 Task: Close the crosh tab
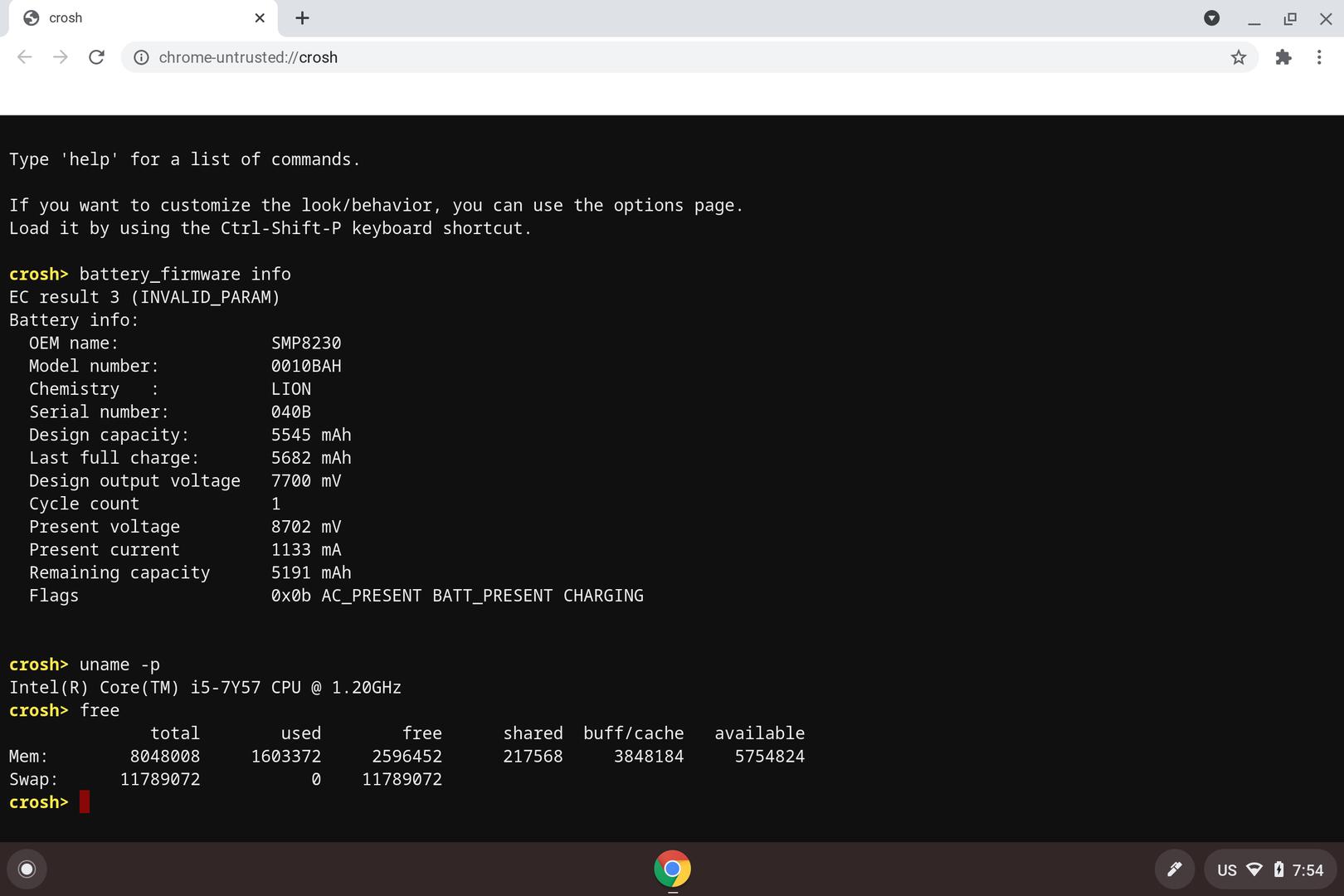click(x=260, y=18)
